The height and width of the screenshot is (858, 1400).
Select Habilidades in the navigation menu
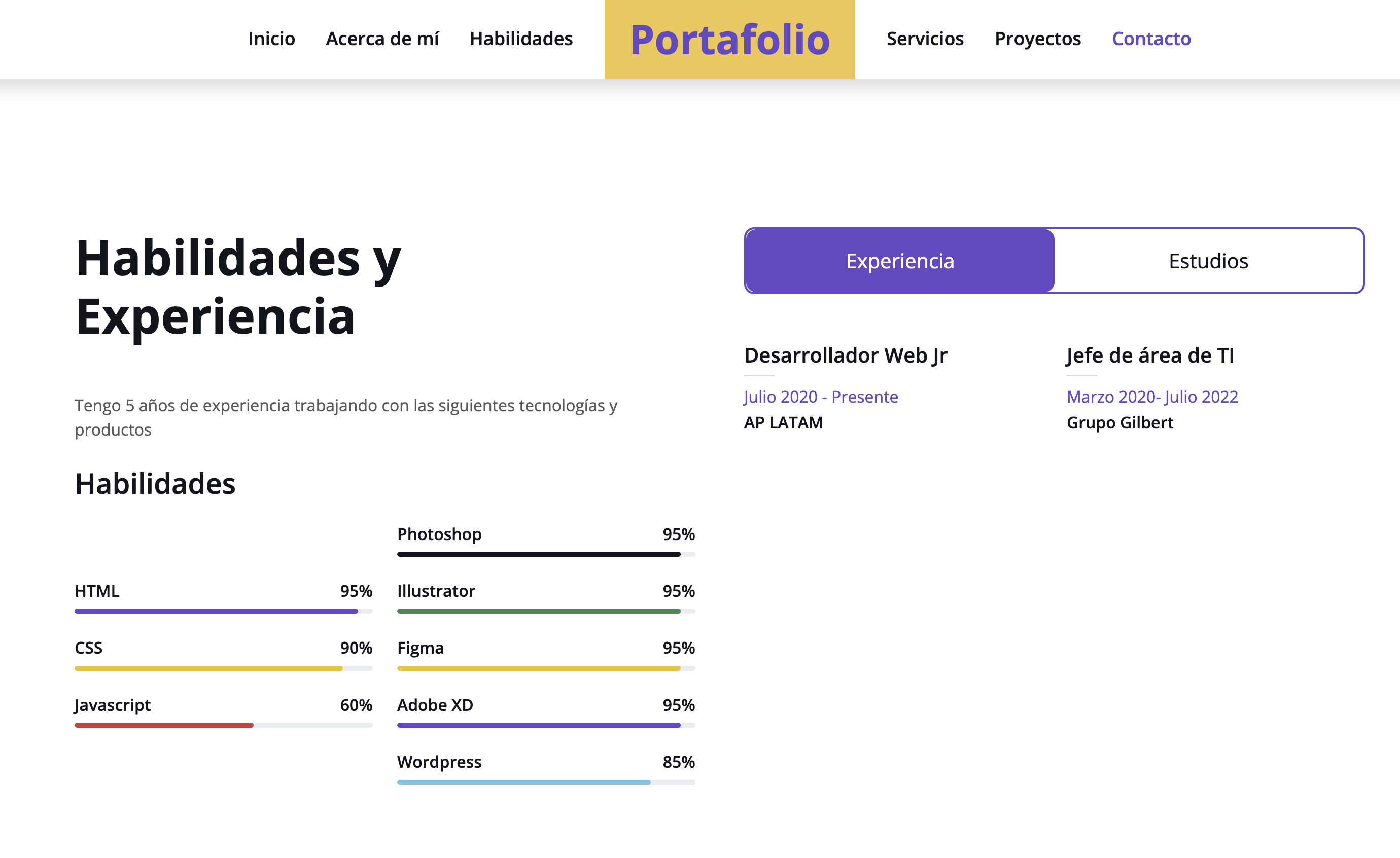[521, 39]
